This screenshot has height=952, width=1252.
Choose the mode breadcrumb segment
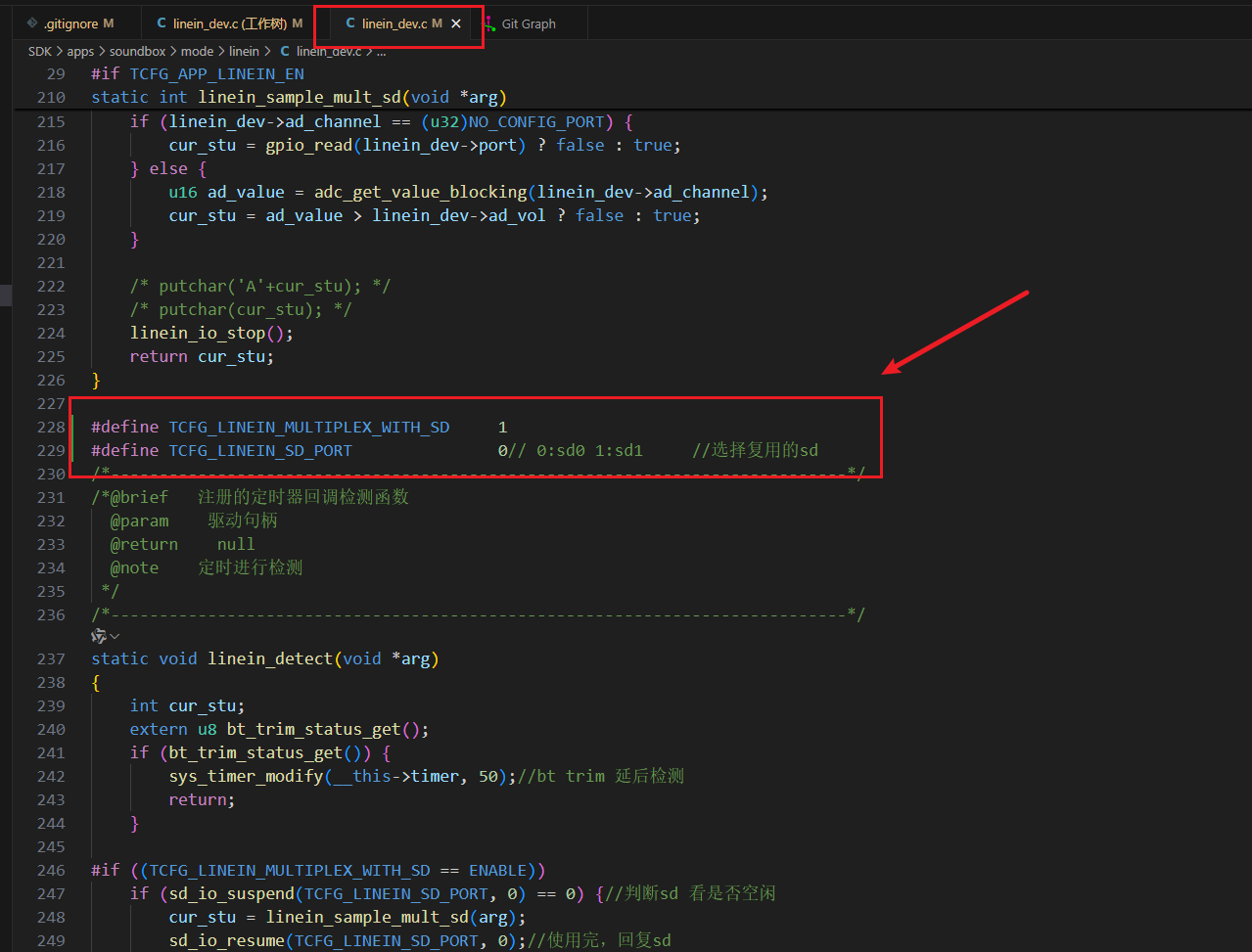click(x=198, y=51)
